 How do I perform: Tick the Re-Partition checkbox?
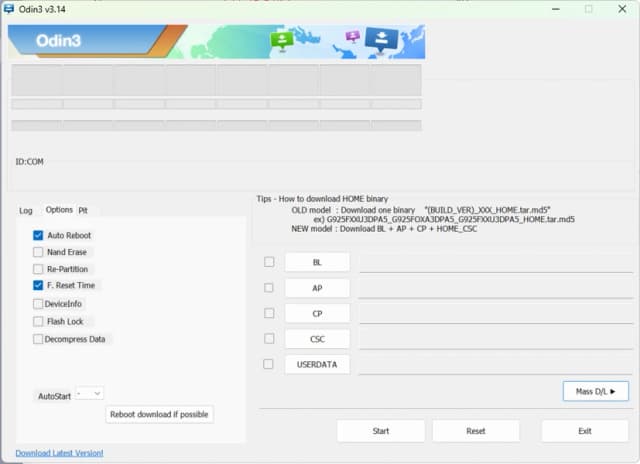tap(38, 269)
